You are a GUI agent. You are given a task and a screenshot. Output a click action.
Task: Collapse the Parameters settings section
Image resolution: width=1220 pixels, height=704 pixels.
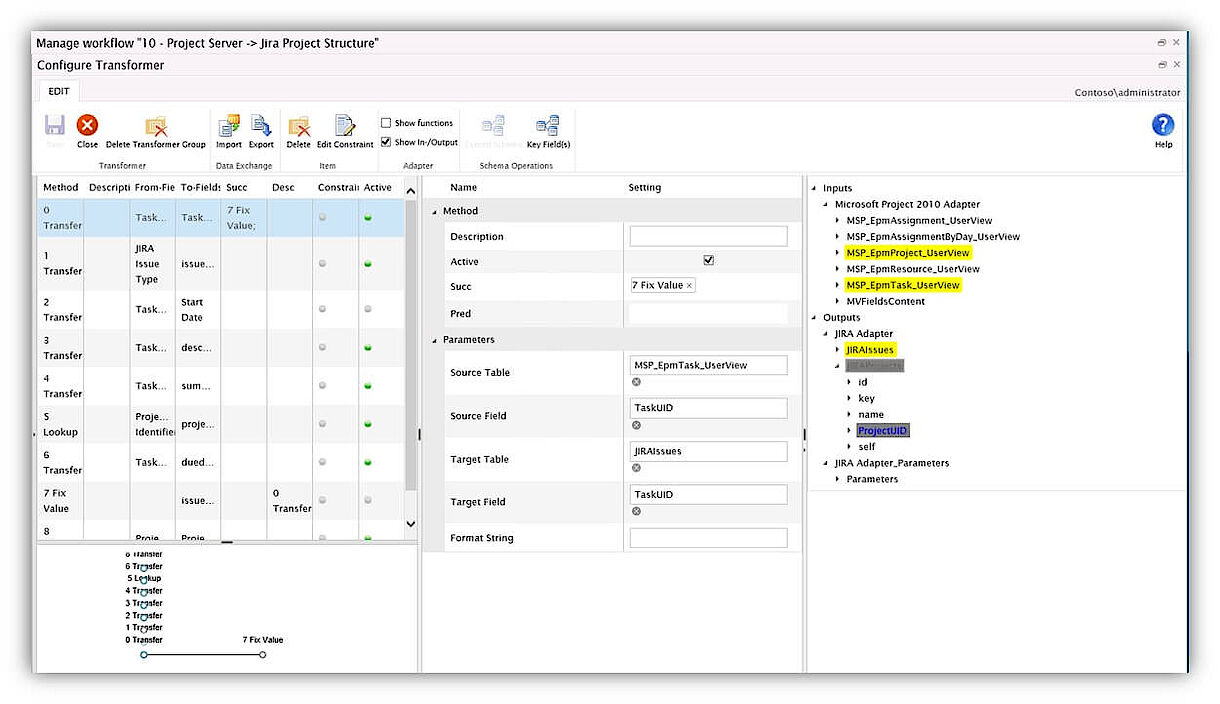435,340
